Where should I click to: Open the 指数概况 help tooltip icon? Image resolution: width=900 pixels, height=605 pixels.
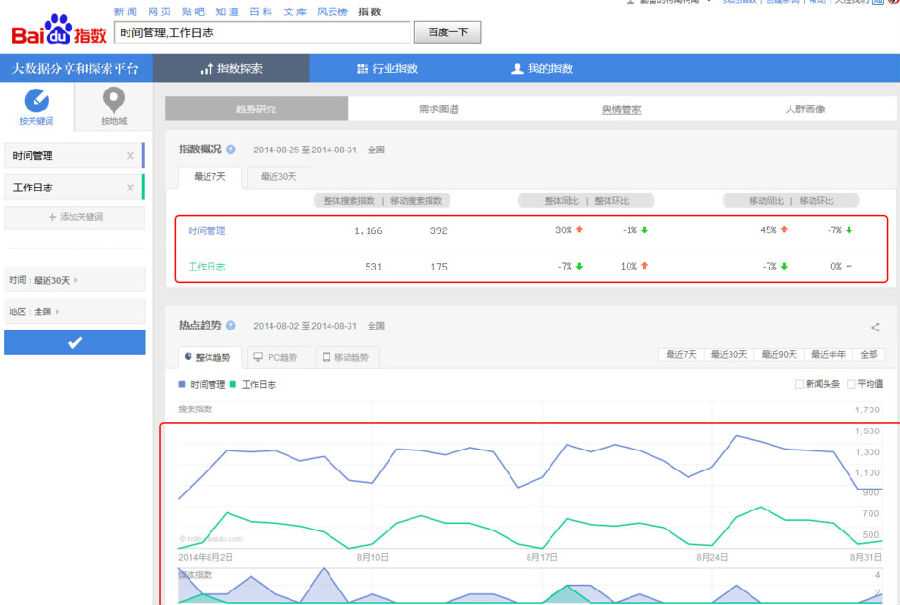coord(230,148)
